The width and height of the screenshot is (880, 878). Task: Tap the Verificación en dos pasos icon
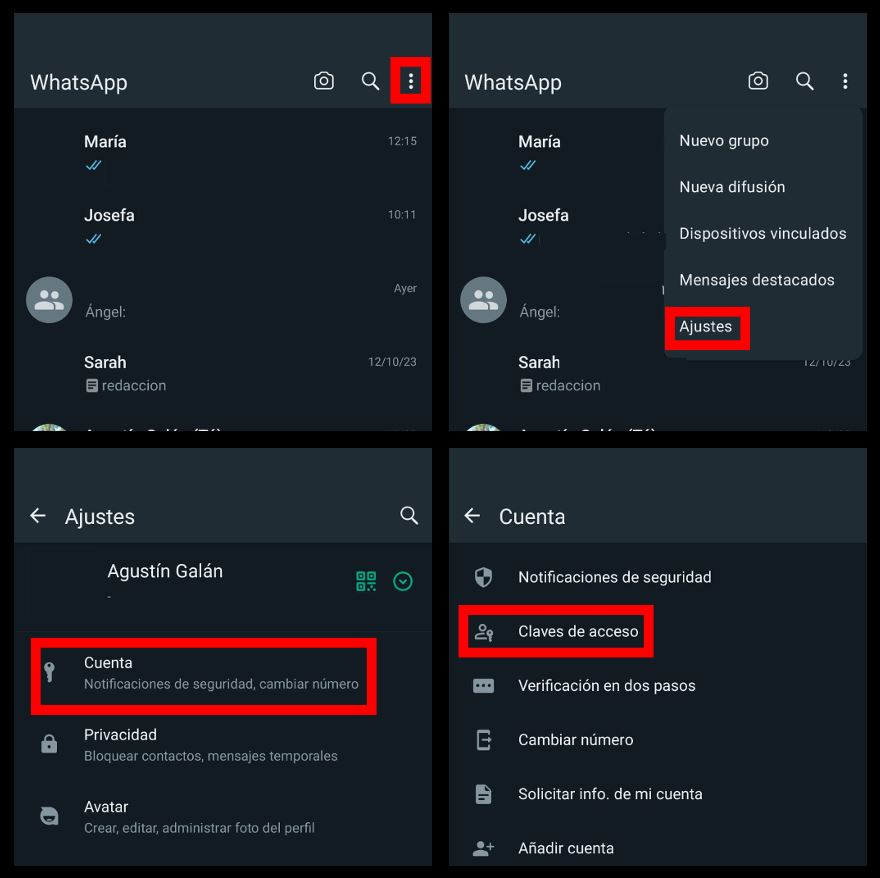(x=483, y=686)
